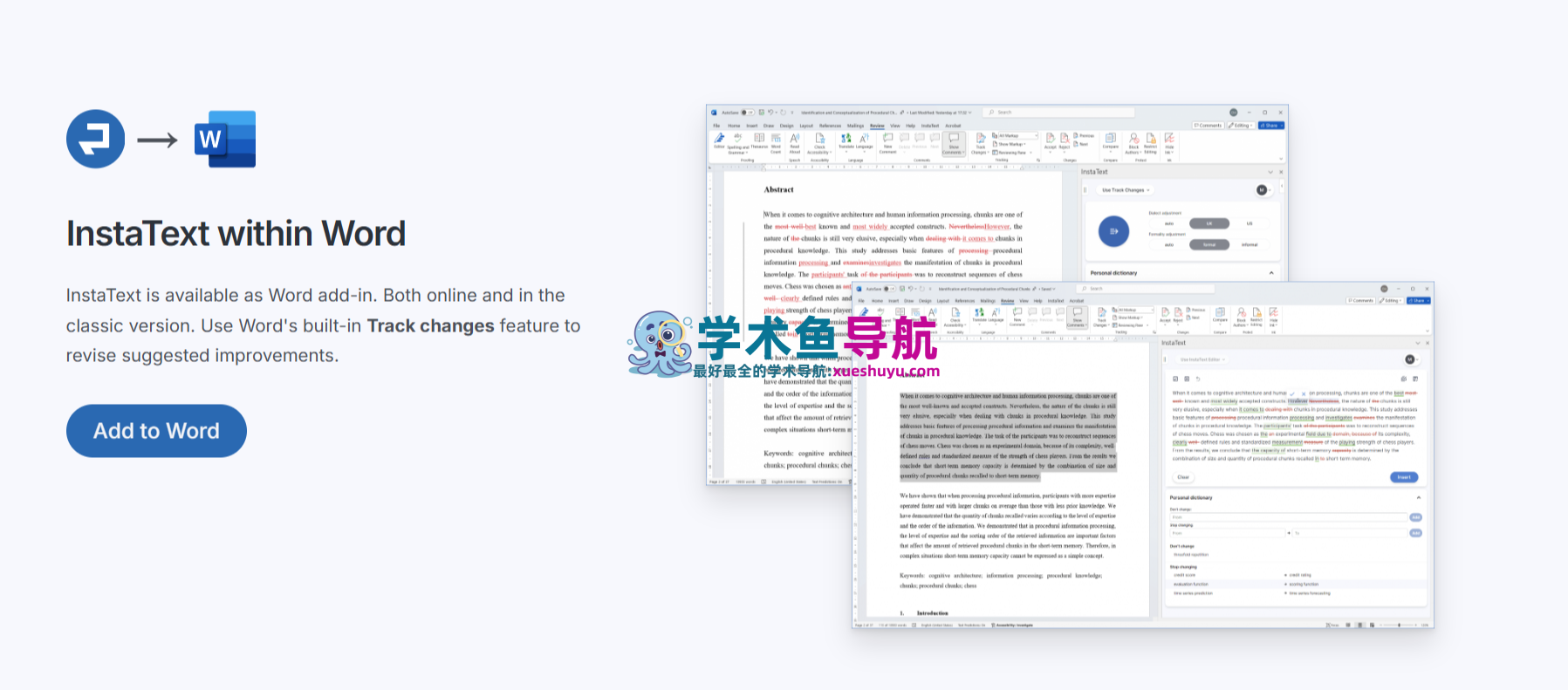Open View tab in front Word window
The height and width of the screenshot is (690, 1568).
click(x=1024, y=301)
